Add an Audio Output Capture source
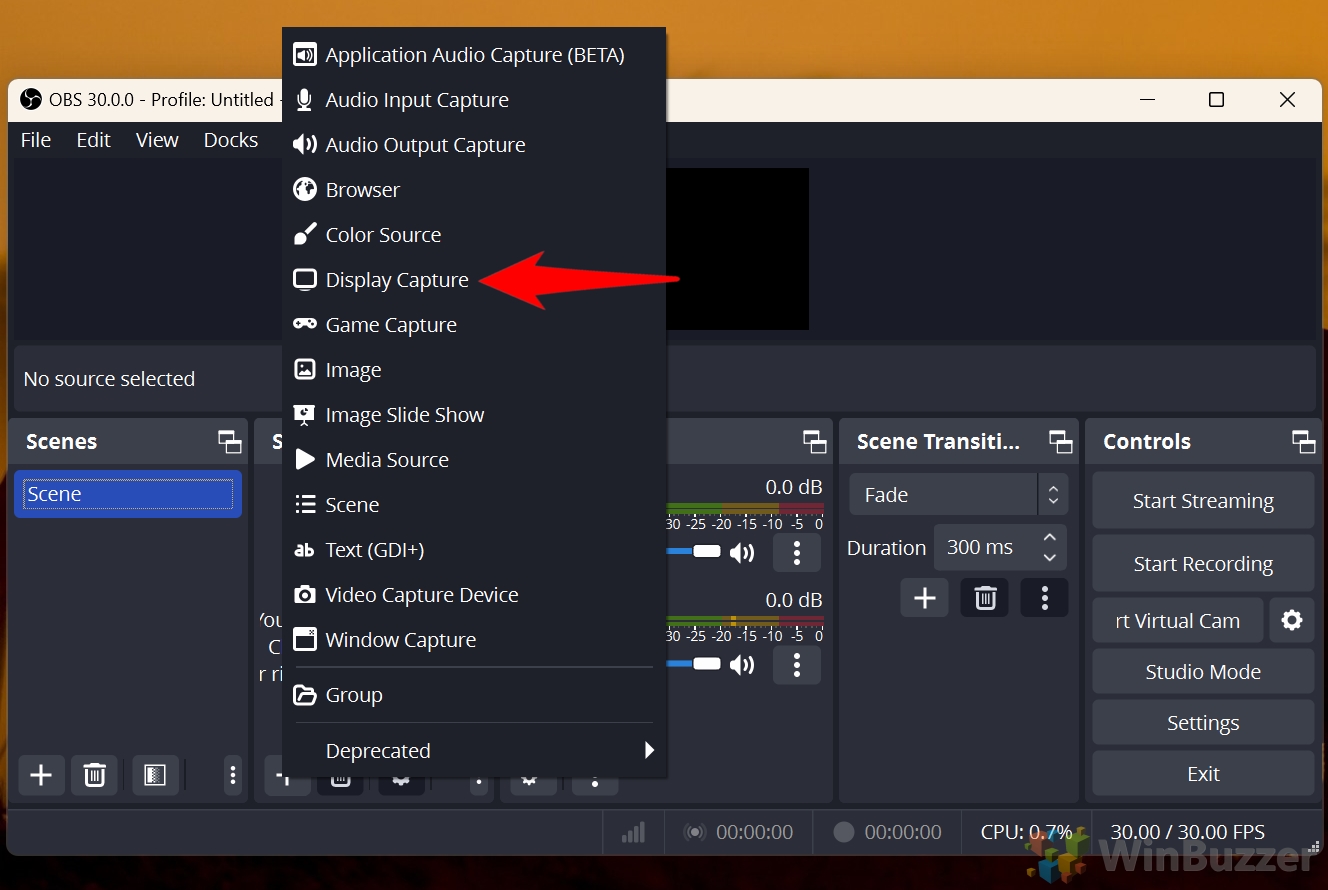 474,145
